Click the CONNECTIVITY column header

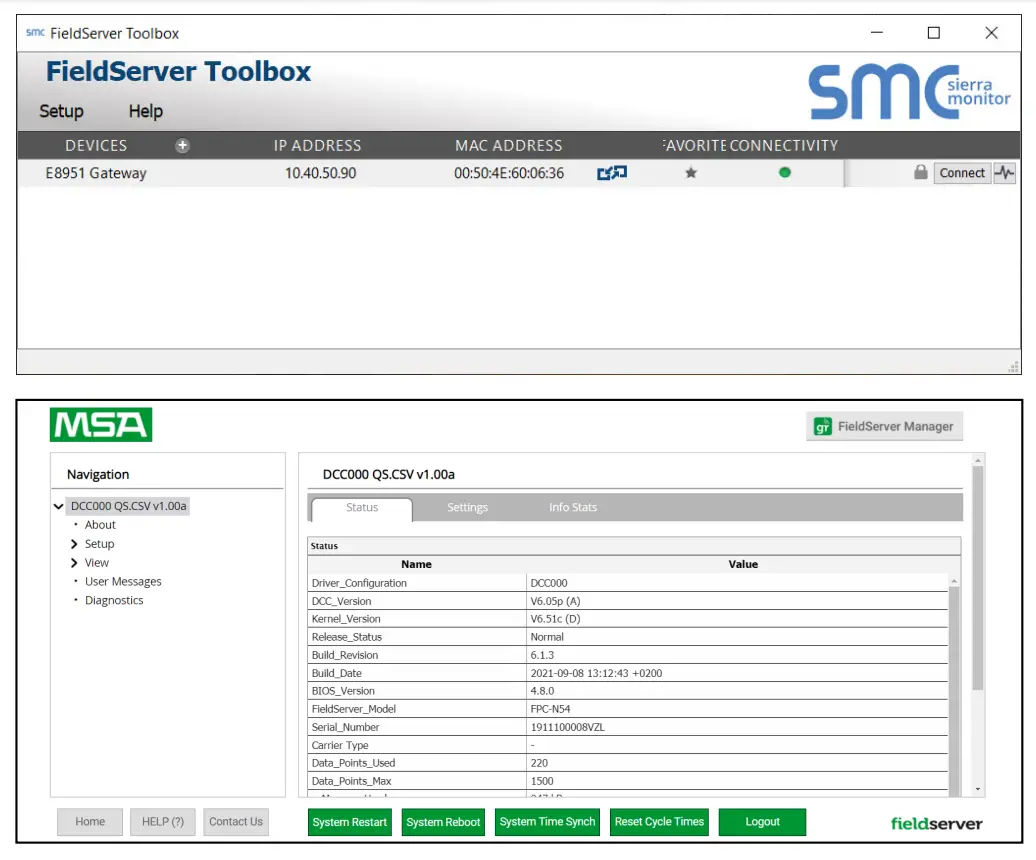point(784,145)
